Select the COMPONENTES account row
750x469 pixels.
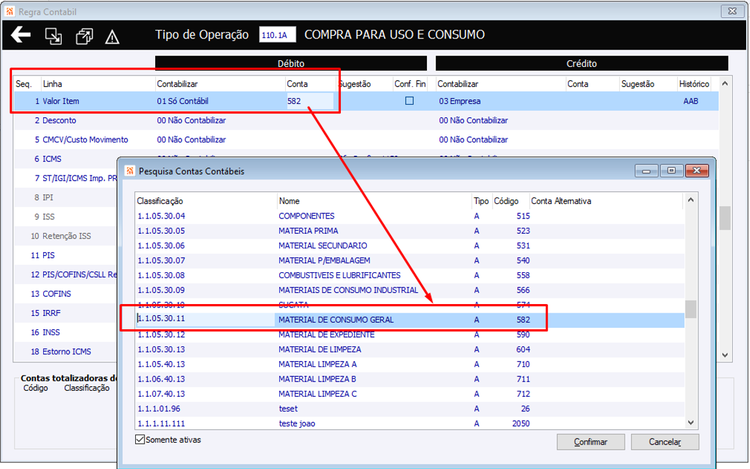click(x=409, y=216)
